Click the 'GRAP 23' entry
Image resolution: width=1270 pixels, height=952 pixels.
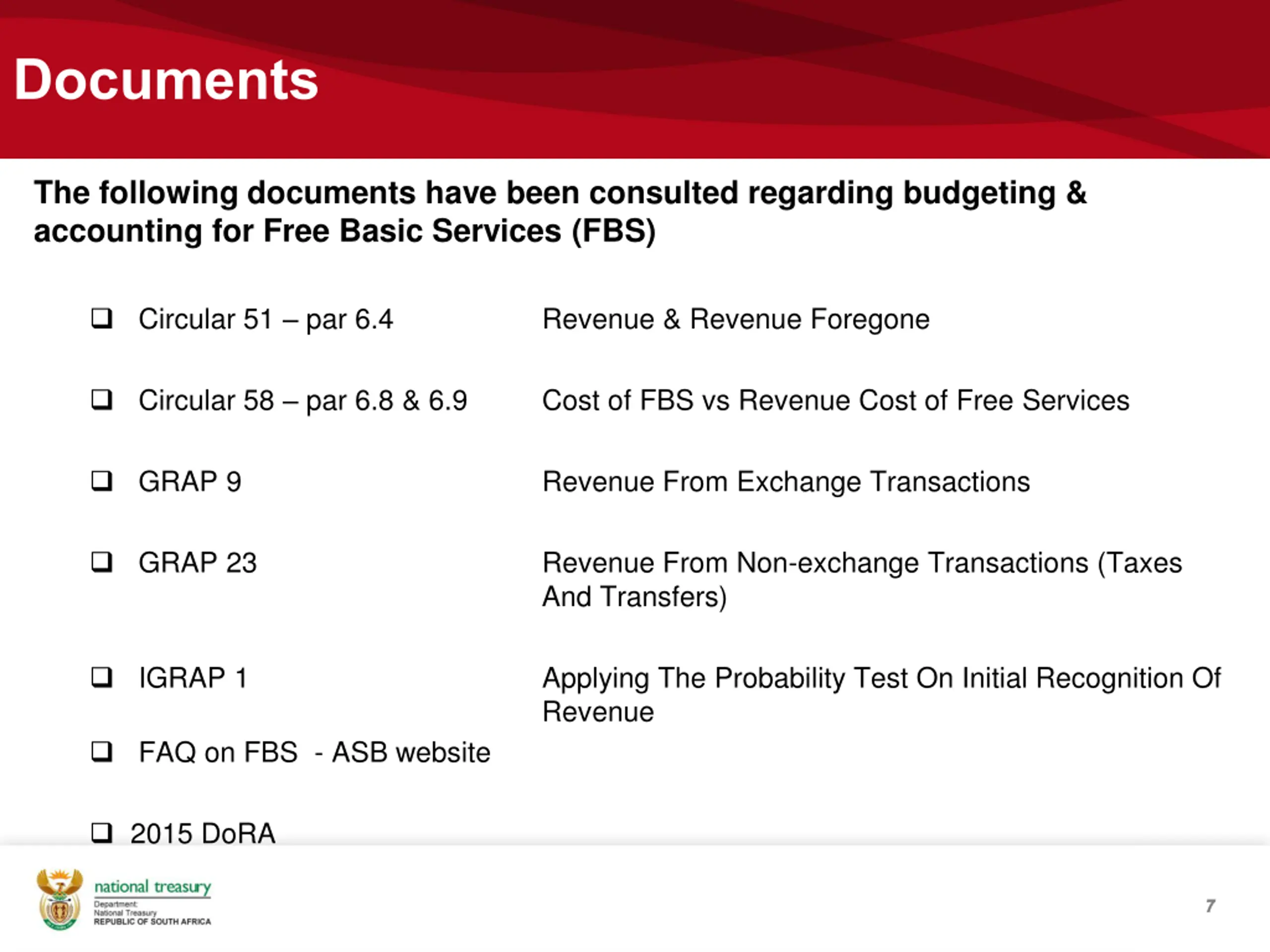(x=197, y=562)
